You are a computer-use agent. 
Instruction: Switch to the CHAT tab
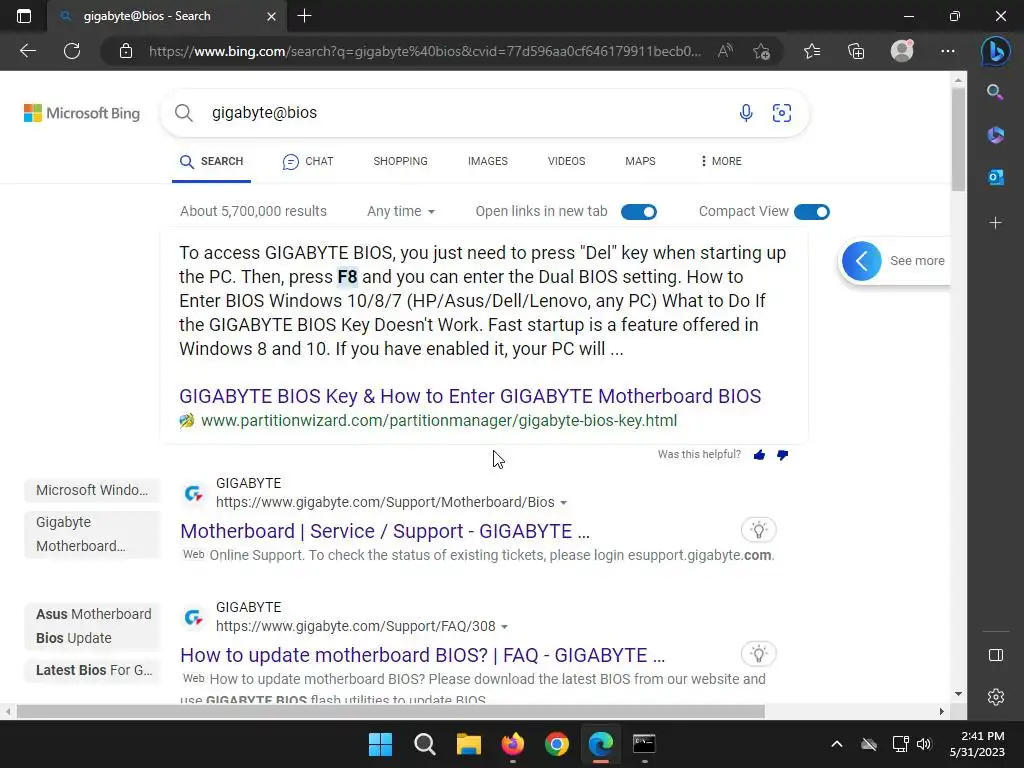coord(308,161)
